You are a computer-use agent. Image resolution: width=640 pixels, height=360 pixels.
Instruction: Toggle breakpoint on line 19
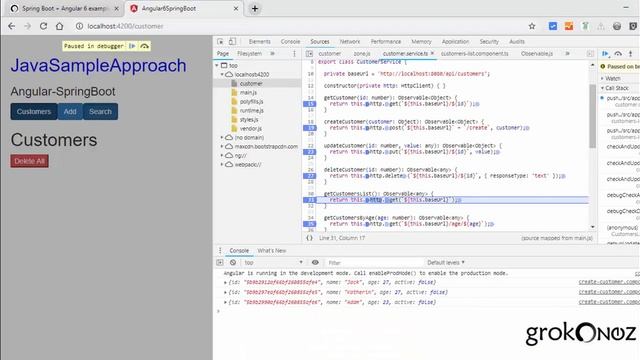pos(310,128)
